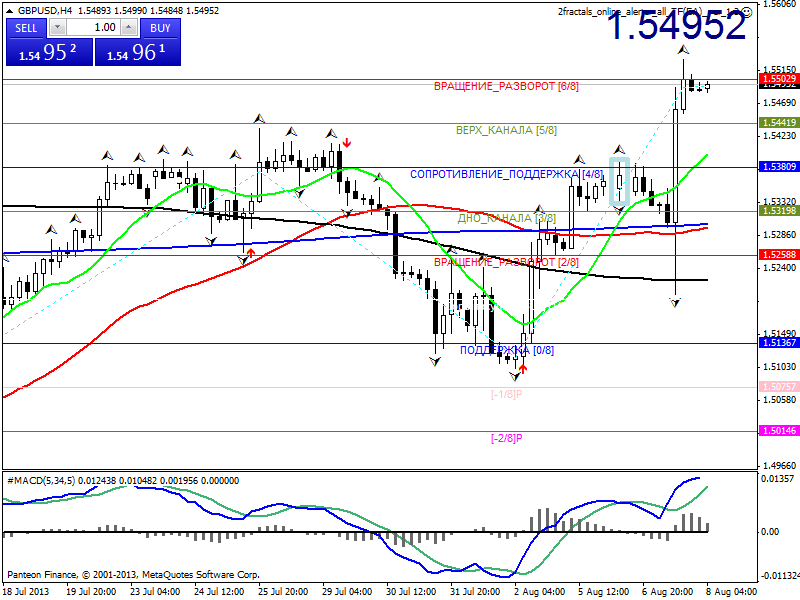800x600 pixels.
Task: Click the Expert Advisor smiley face icon
Action: [745, 11]
